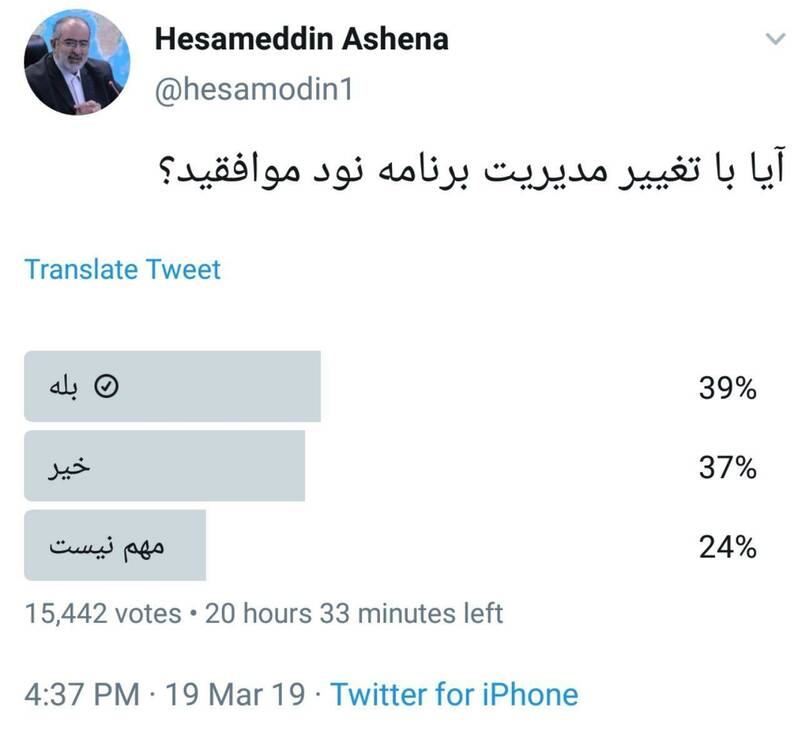Click the Hesameddin Ashena display name

point(301,39)
